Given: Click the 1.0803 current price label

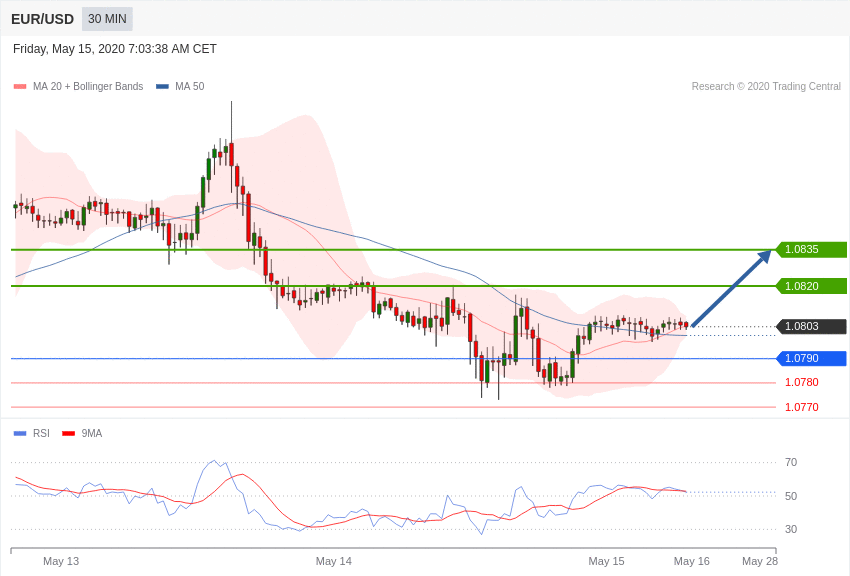Looking at the screenshot, I should (x=812, y=326).
